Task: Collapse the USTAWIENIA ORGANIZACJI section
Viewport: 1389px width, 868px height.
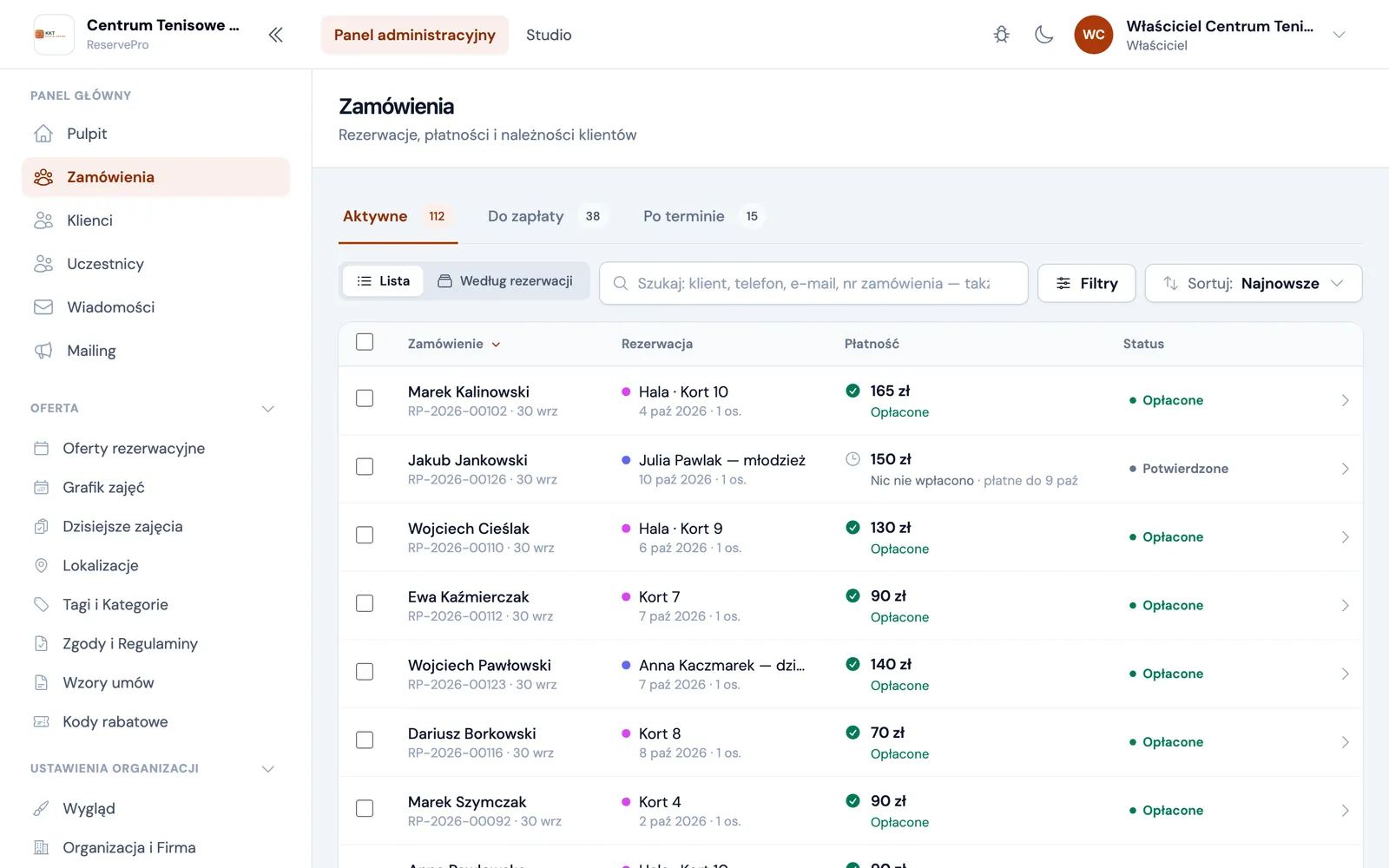Action: (x=268, y=769)
